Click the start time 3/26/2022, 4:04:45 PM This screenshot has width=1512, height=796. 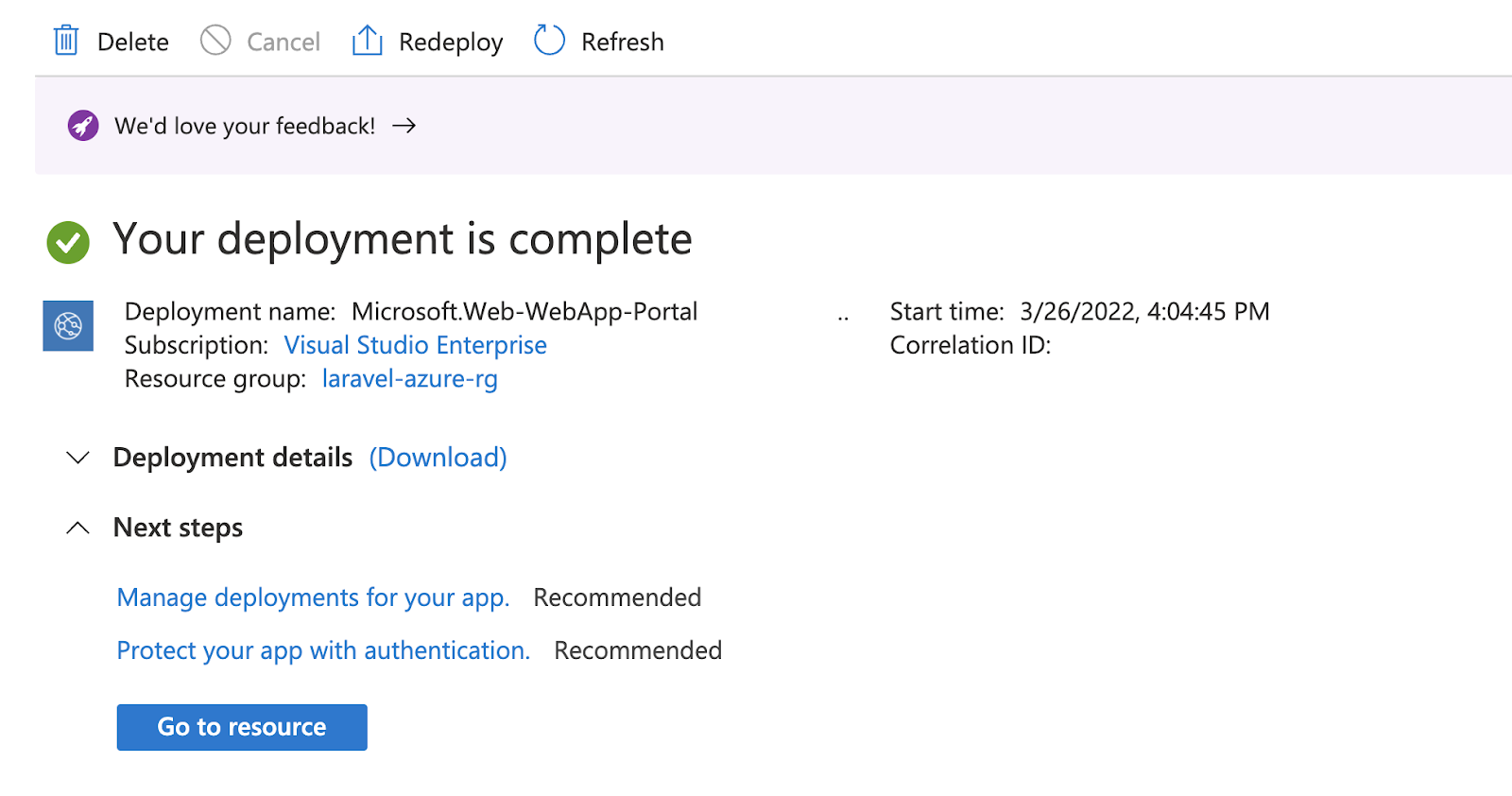(1144, 312)
